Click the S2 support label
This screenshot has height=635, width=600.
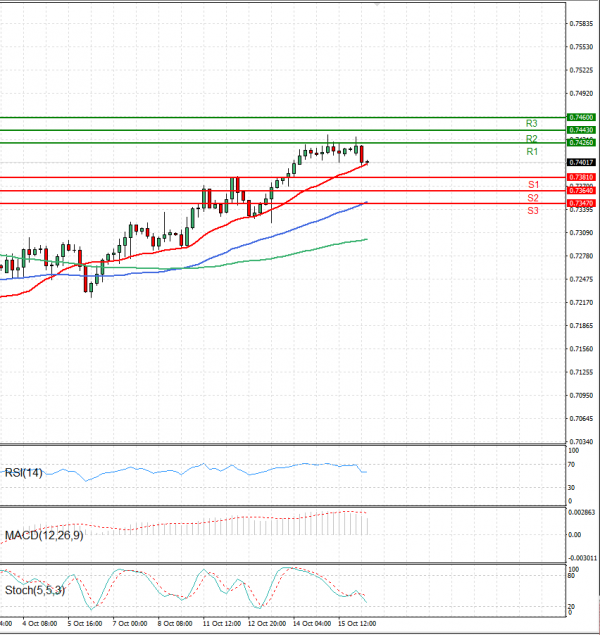pos(533,198)
